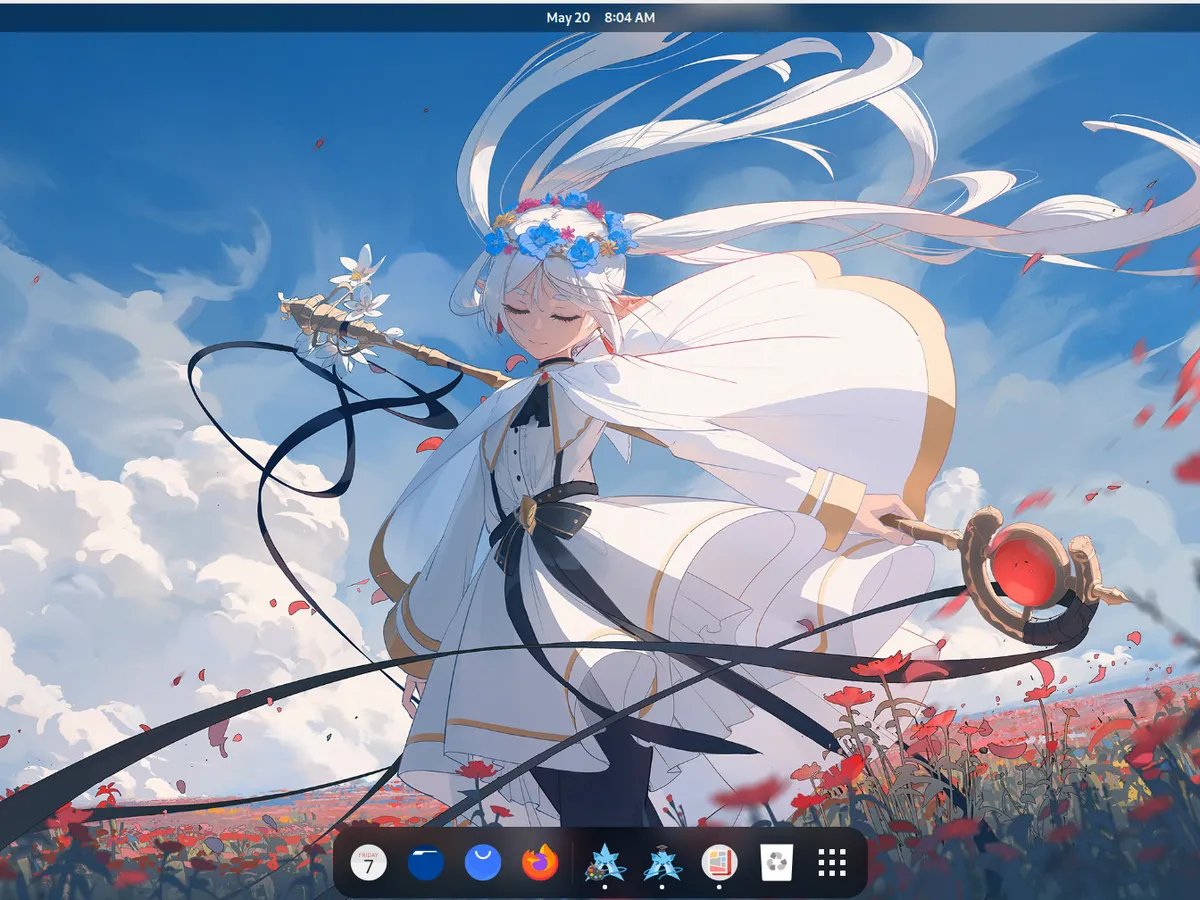Viewport: 1200px width, 900px height.
Task: Open the Trash recycle bin in dock
Action: [x=776, y=862]
